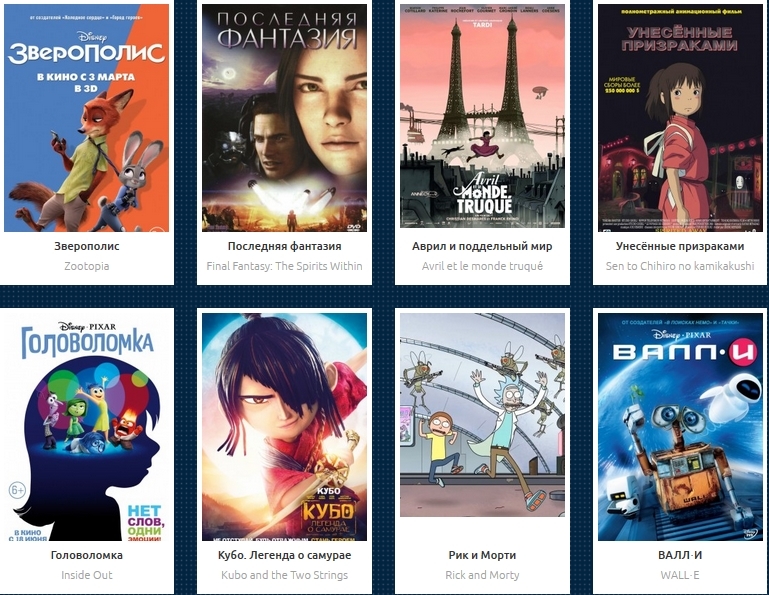Viewport: 769px width, 595px height.
Task: Click the ВАЛЛ·И title link
Action: (680, 555)
